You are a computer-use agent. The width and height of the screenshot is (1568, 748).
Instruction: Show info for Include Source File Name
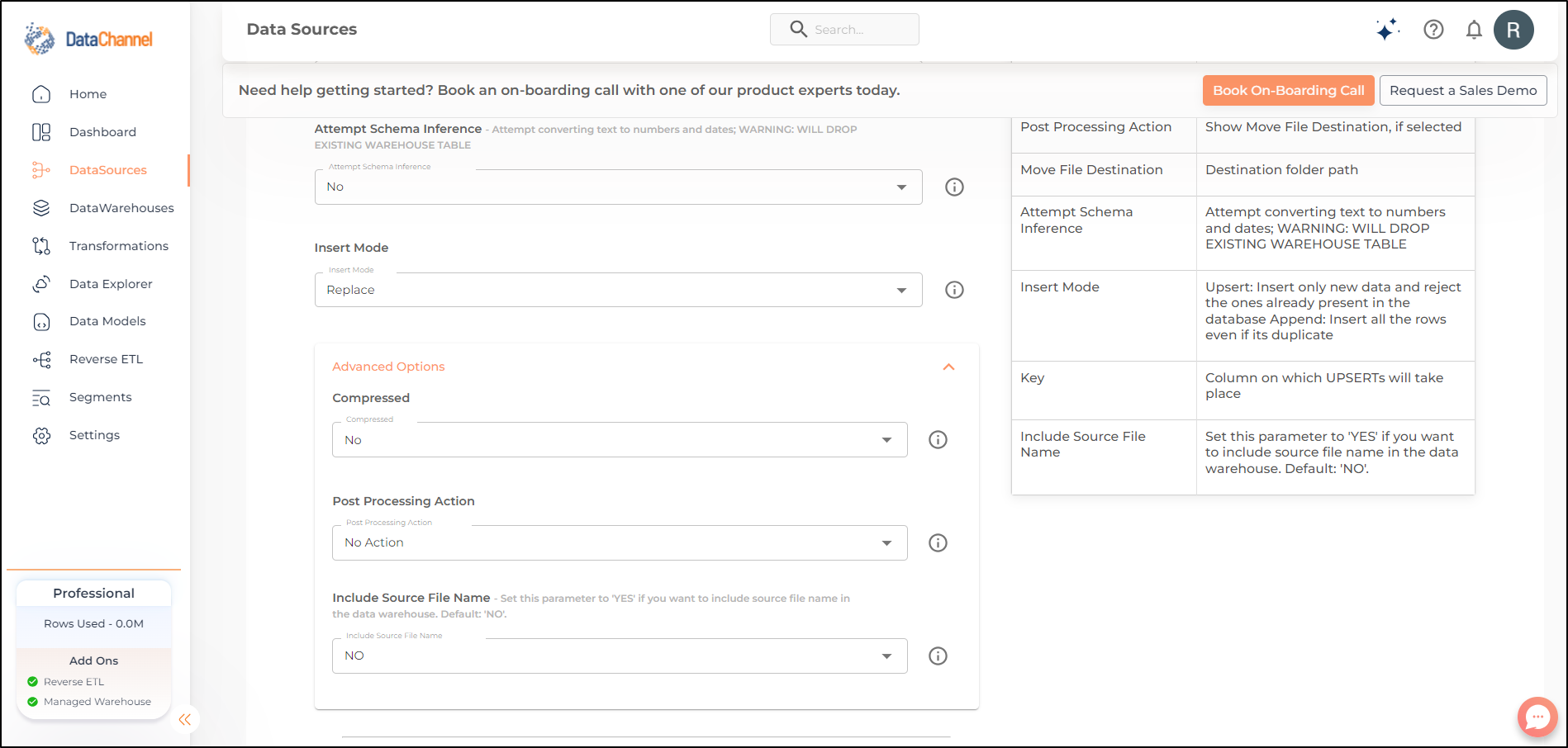[938, 656]
